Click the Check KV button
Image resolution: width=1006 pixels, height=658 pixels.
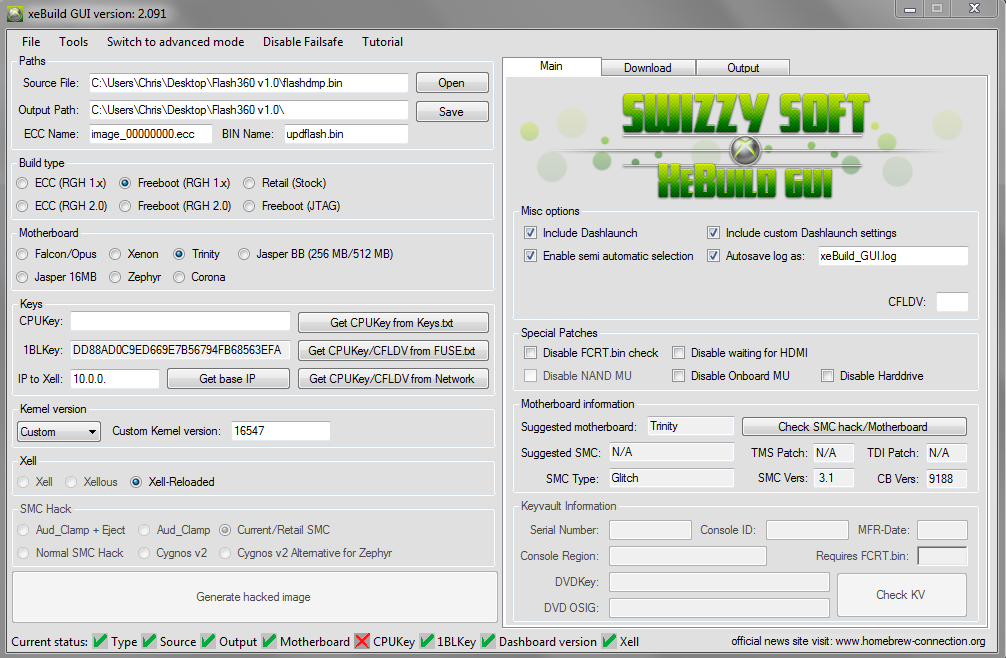tap(901, 595)
